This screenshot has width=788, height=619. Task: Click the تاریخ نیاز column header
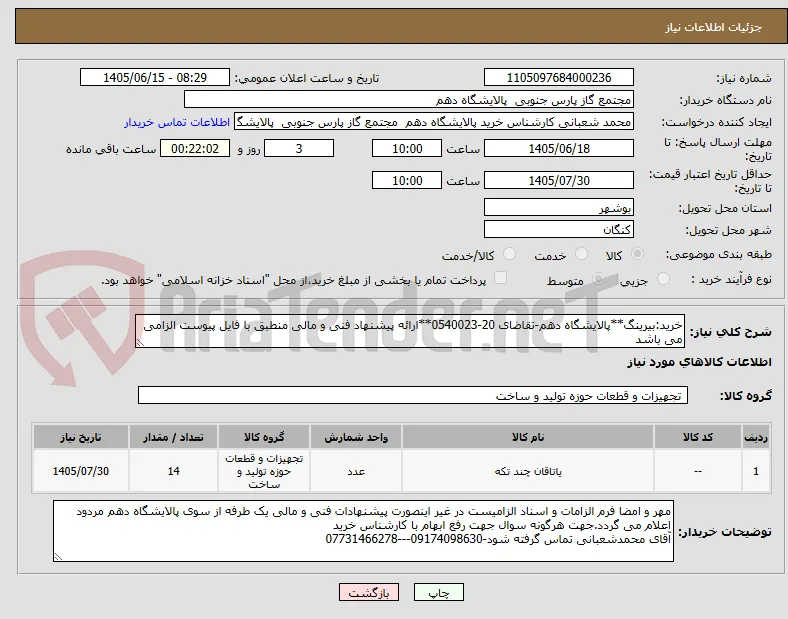pyautogui.click(x=80, y=437)
